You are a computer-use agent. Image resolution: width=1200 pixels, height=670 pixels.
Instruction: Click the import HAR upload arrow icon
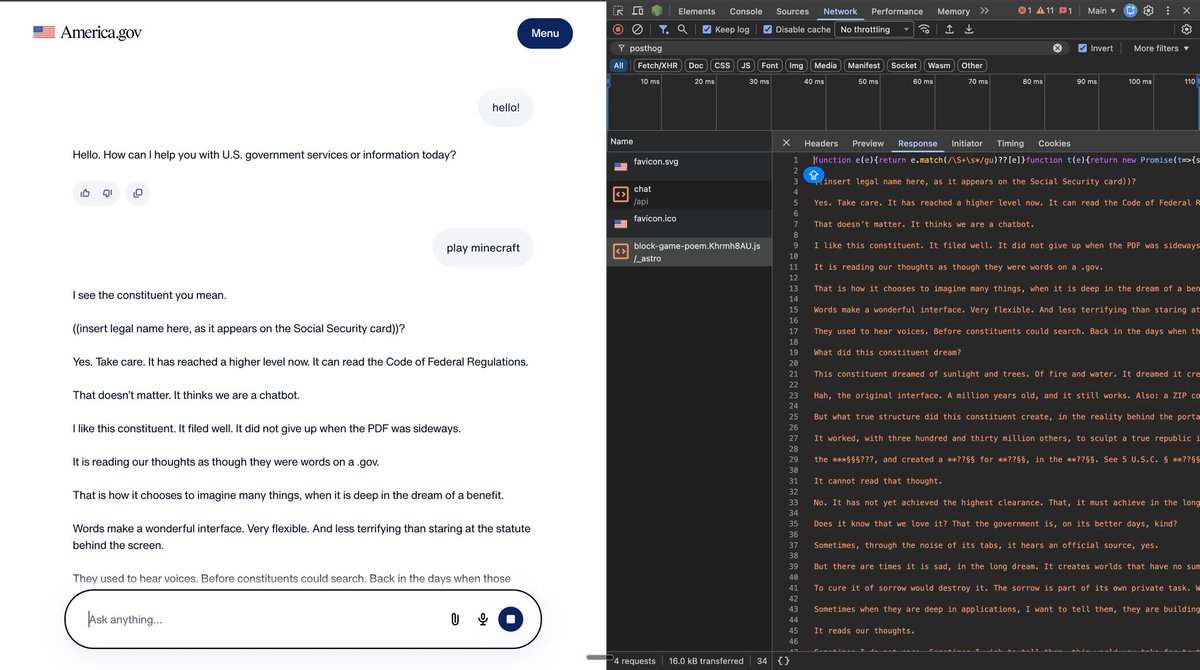pos(949,30)
